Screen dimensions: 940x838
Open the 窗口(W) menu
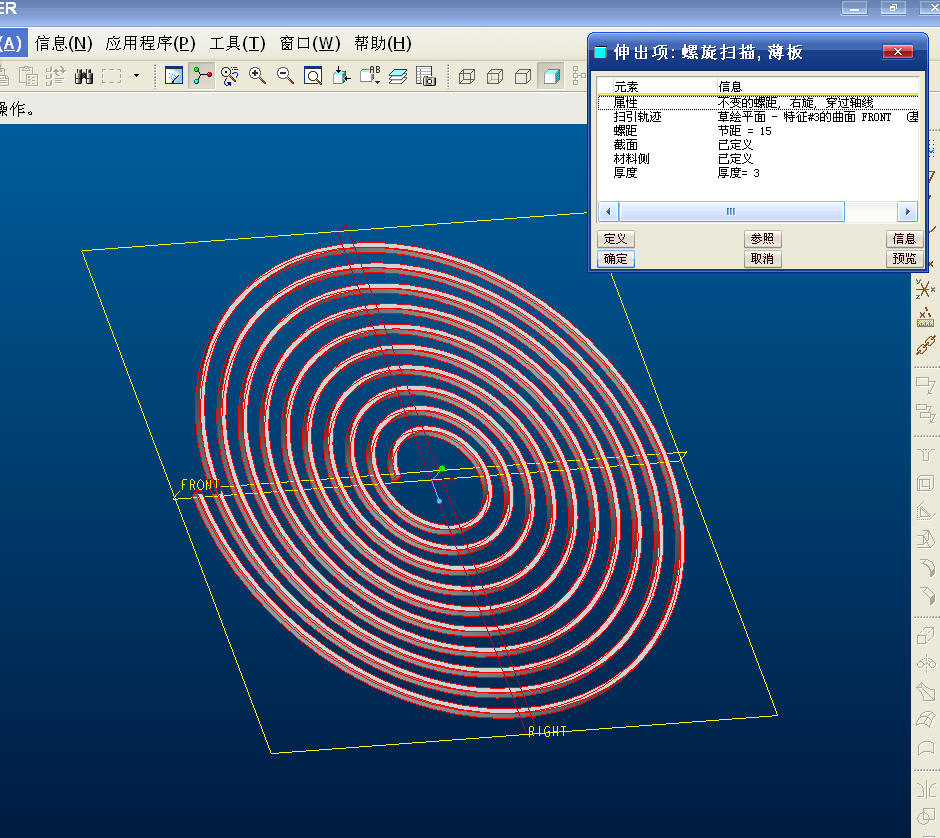310,43
